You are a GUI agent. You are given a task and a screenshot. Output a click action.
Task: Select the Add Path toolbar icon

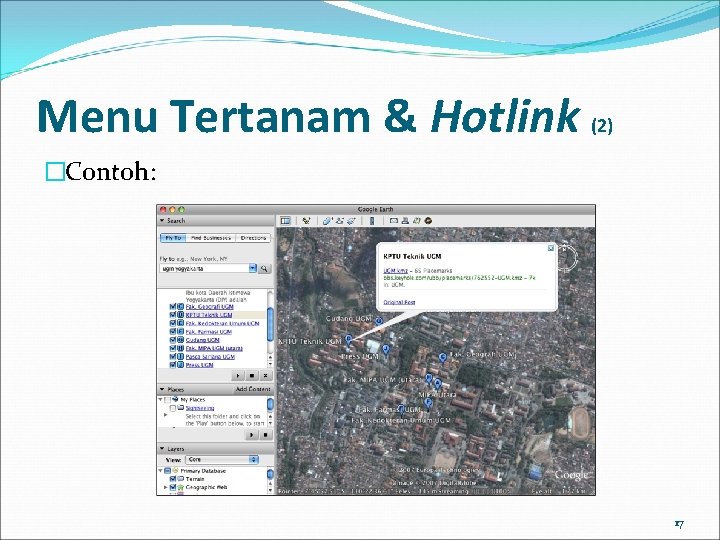pyautogui.click(x=340, y=221)
